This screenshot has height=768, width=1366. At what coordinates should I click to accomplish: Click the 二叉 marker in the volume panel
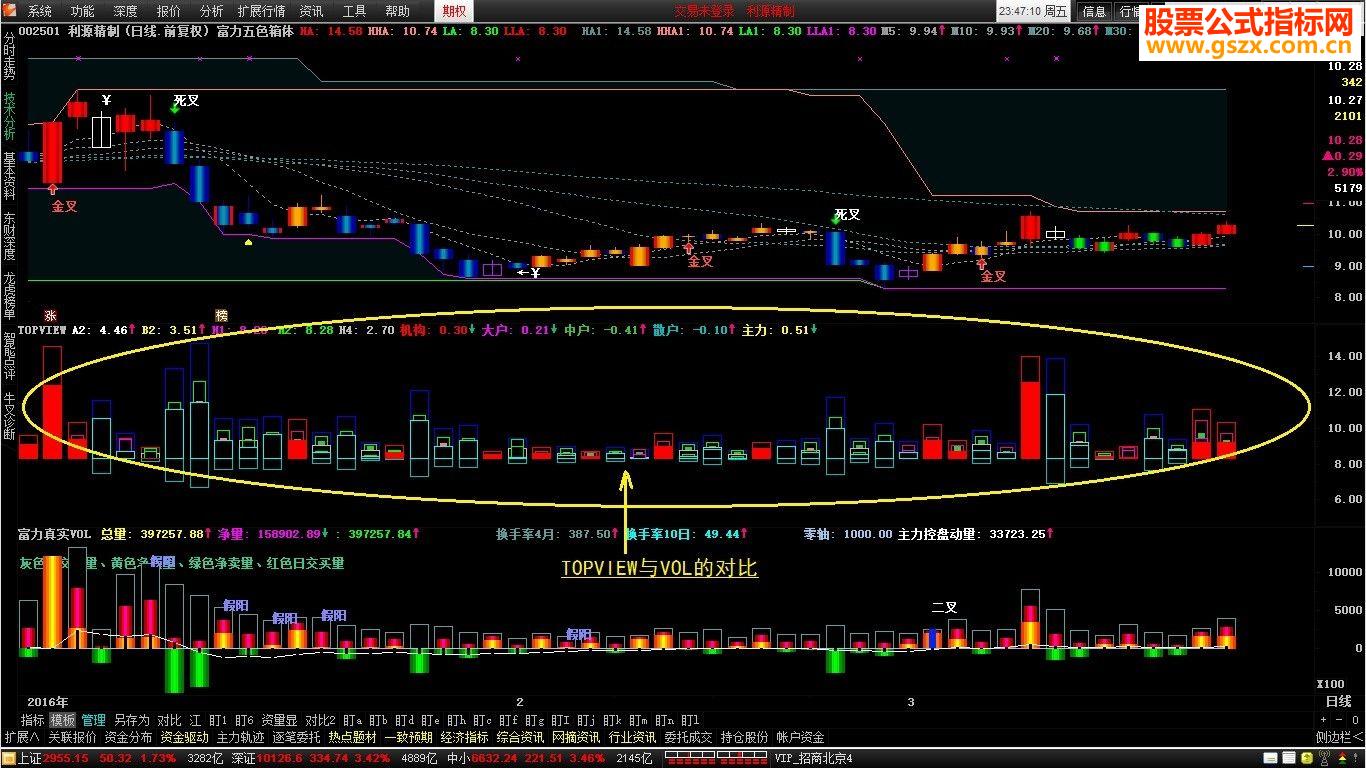tap(944, 607)
